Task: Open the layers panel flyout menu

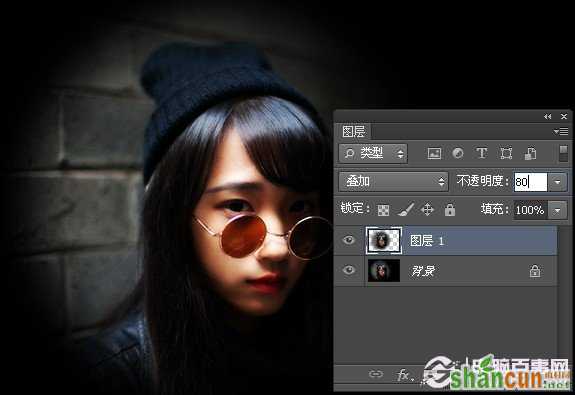Action: [x=561, y=131]
